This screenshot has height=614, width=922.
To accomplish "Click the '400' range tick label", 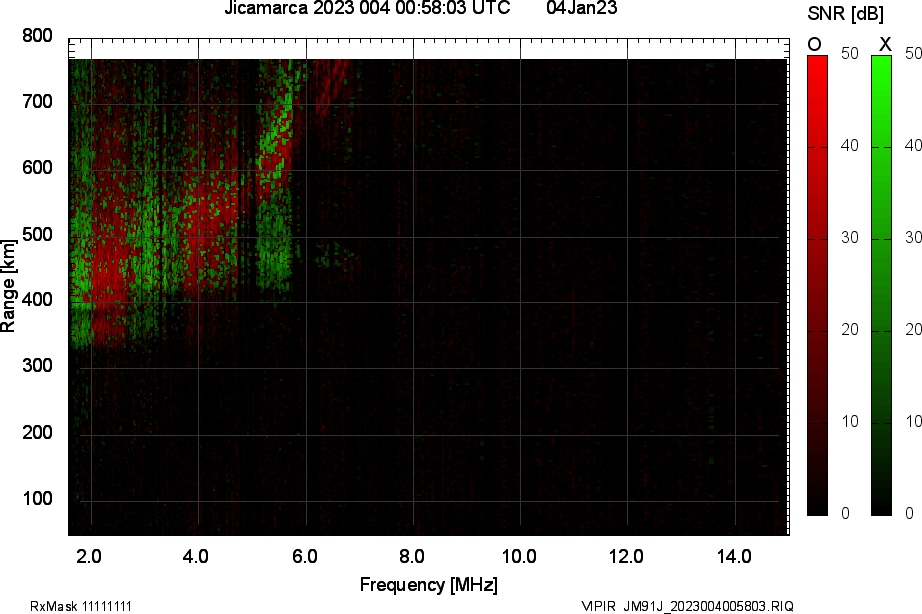I will pyautogui.click(x=38, y=300).
